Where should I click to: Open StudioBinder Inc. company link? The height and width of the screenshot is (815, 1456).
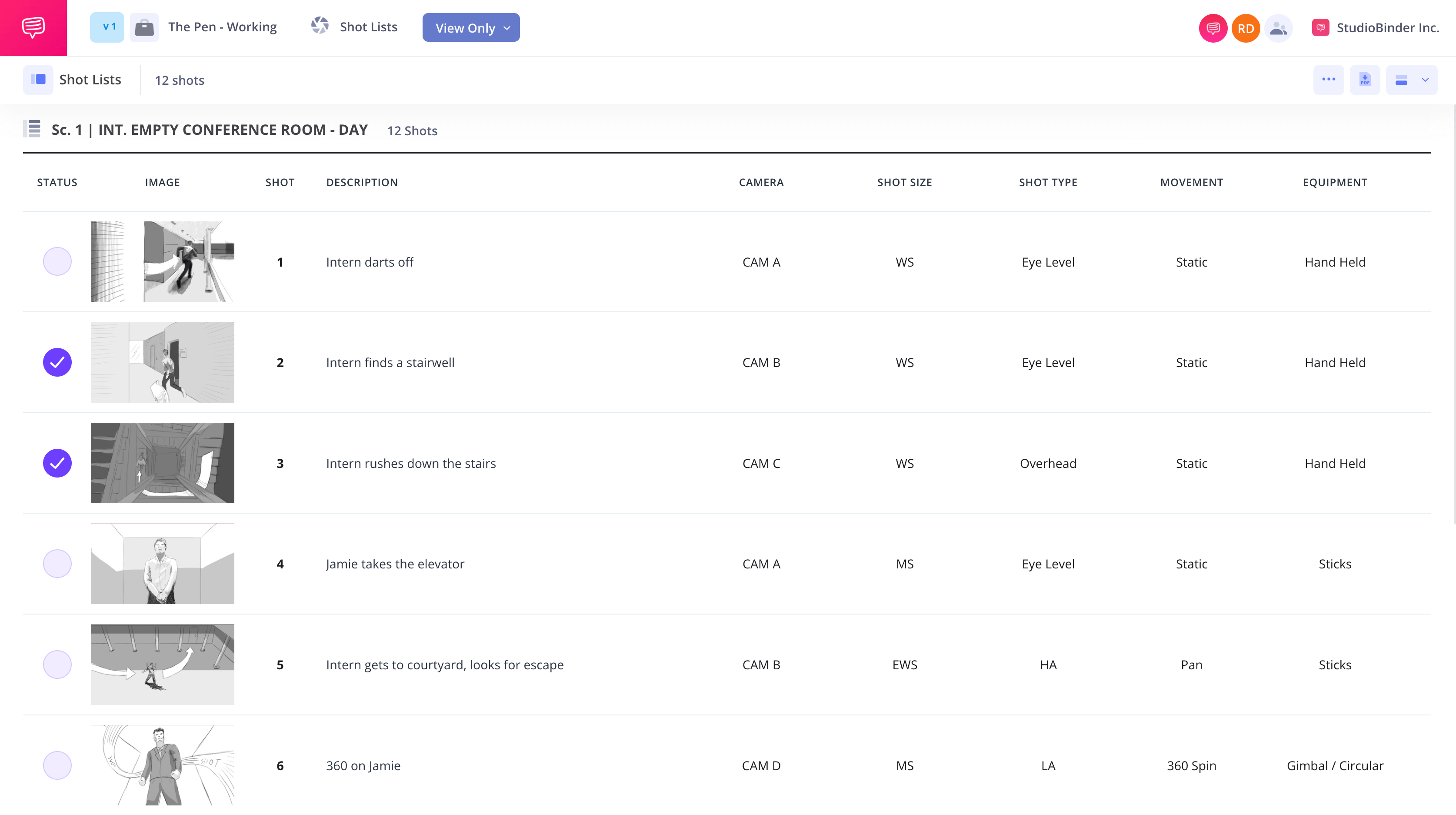pos(1387,28)
